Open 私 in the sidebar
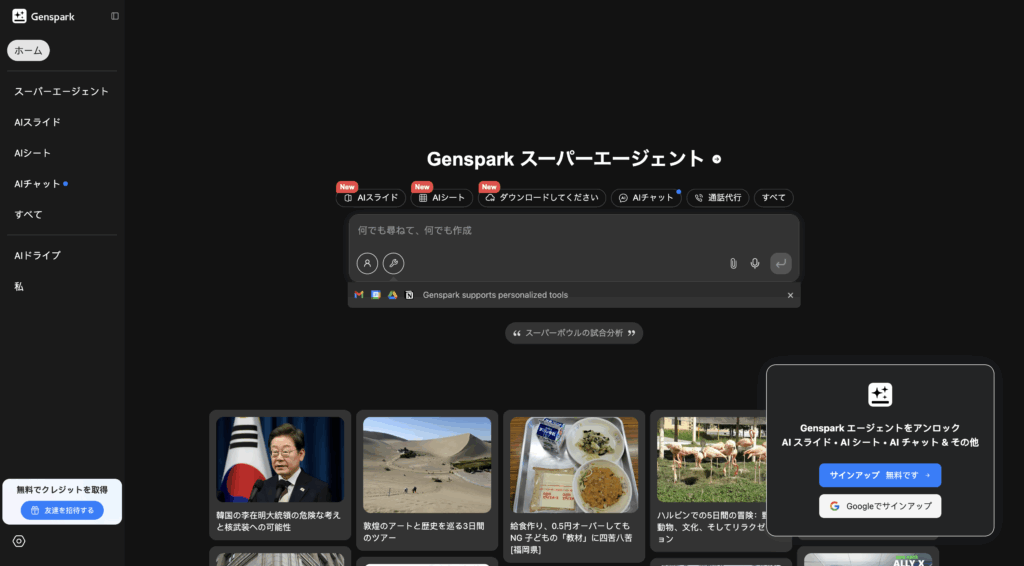This screenshot has width=1024, height=566. (19, 286)
